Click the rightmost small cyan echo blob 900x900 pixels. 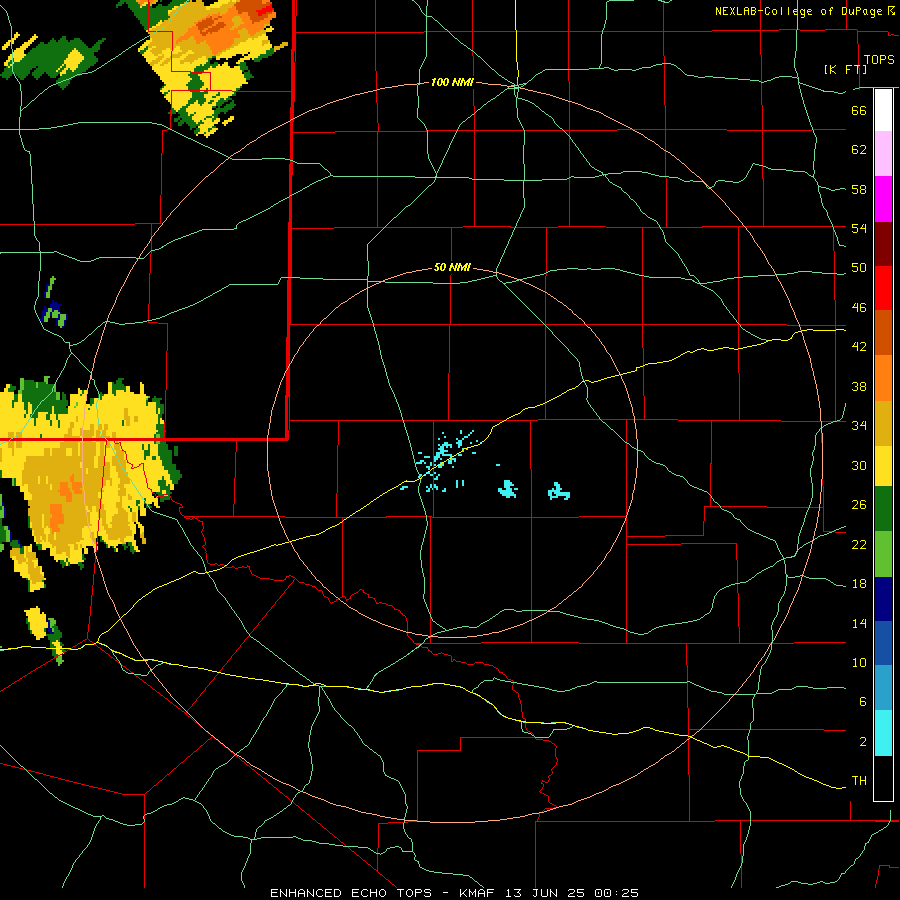[x=558, y=491]
